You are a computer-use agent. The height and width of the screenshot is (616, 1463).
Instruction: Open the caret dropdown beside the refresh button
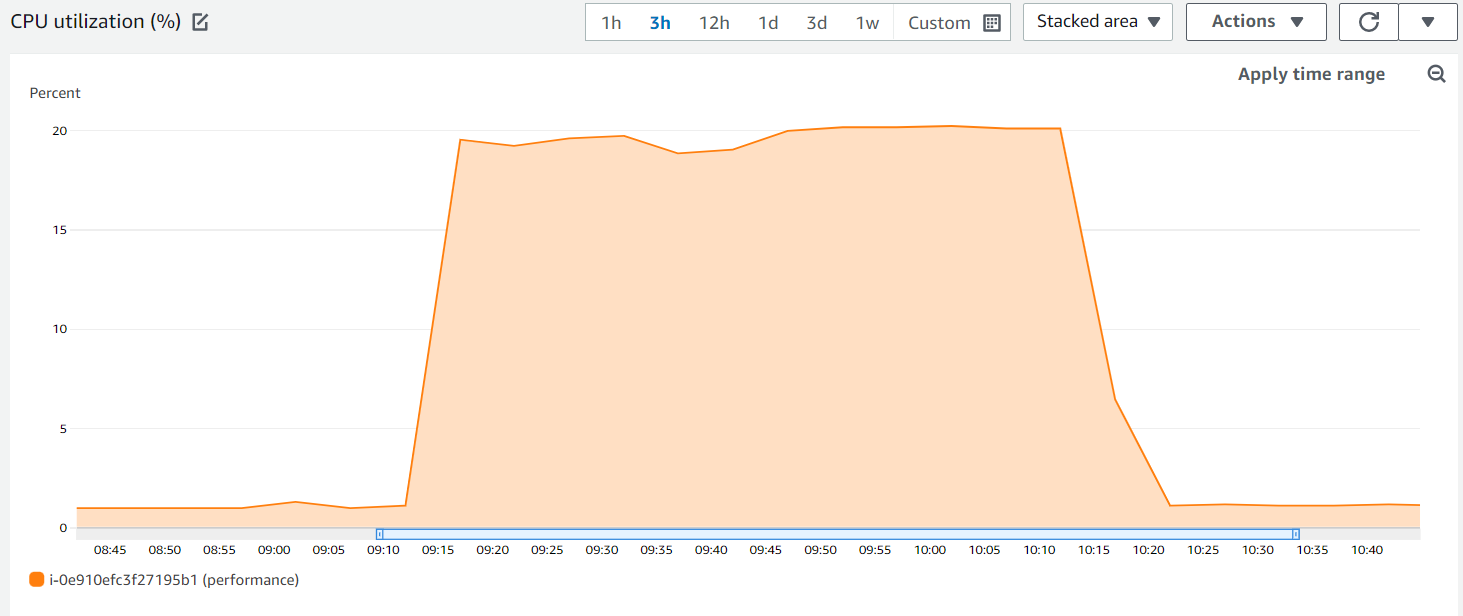(x=1428, y=21)
